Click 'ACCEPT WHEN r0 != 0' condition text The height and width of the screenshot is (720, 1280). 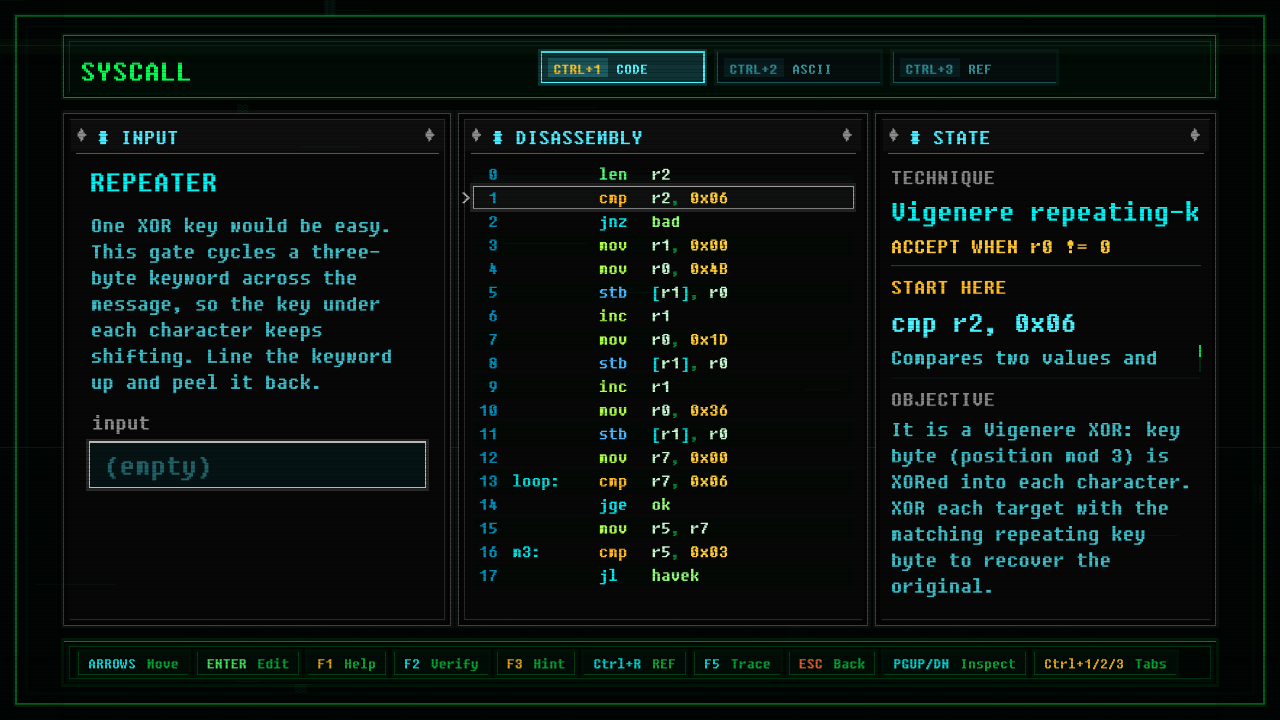point(1000,247)
